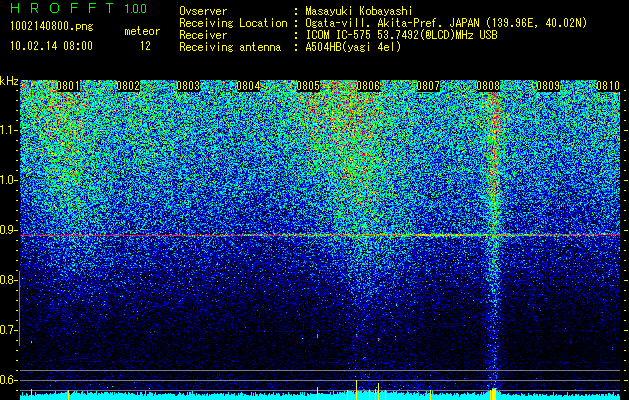Click the ICOM IC-575 receiver value
629x400 pixels.
click(x=401, y=35)
